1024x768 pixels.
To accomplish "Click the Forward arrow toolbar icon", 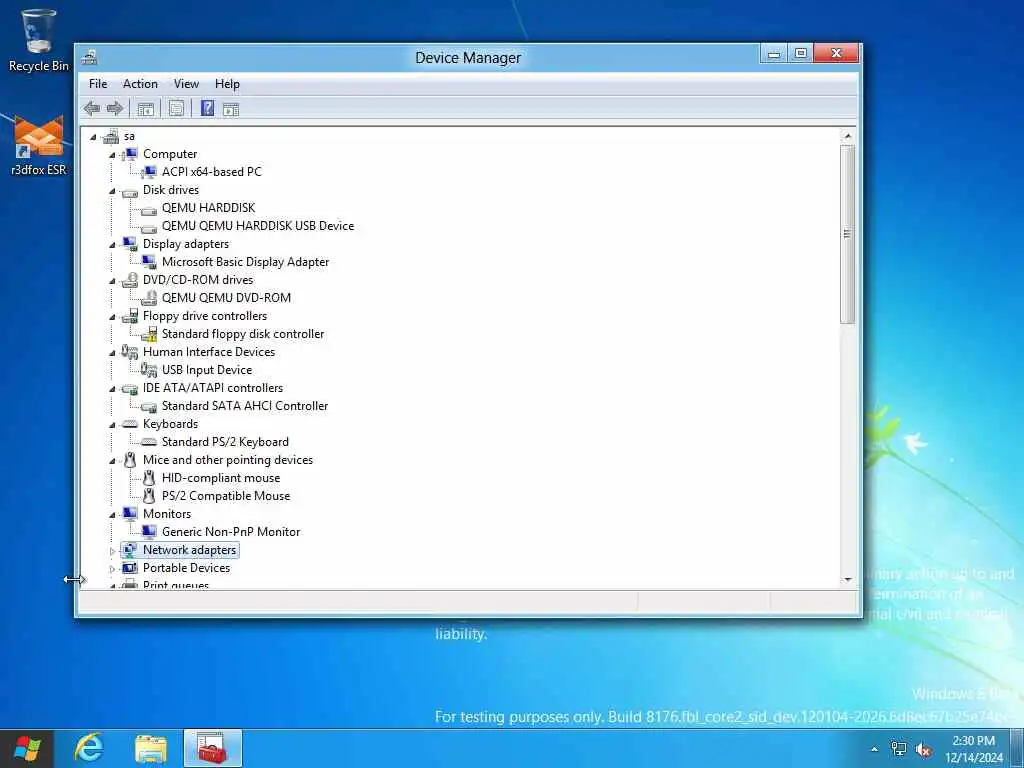I will (115, 108).
